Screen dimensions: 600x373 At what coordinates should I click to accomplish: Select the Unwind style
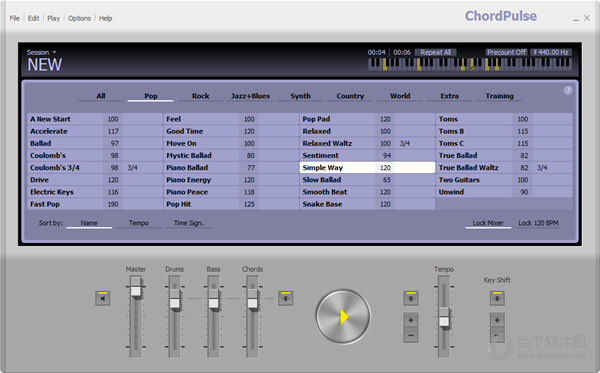(x=504, y=192)
